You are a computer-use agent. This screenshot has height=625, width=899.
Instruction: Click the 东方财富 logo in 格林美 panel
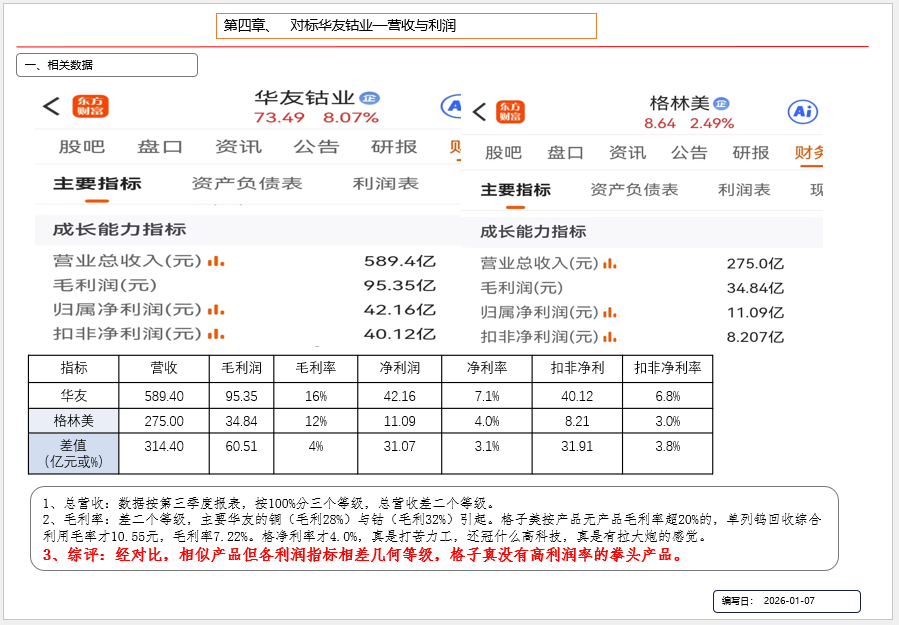point(510,112)
